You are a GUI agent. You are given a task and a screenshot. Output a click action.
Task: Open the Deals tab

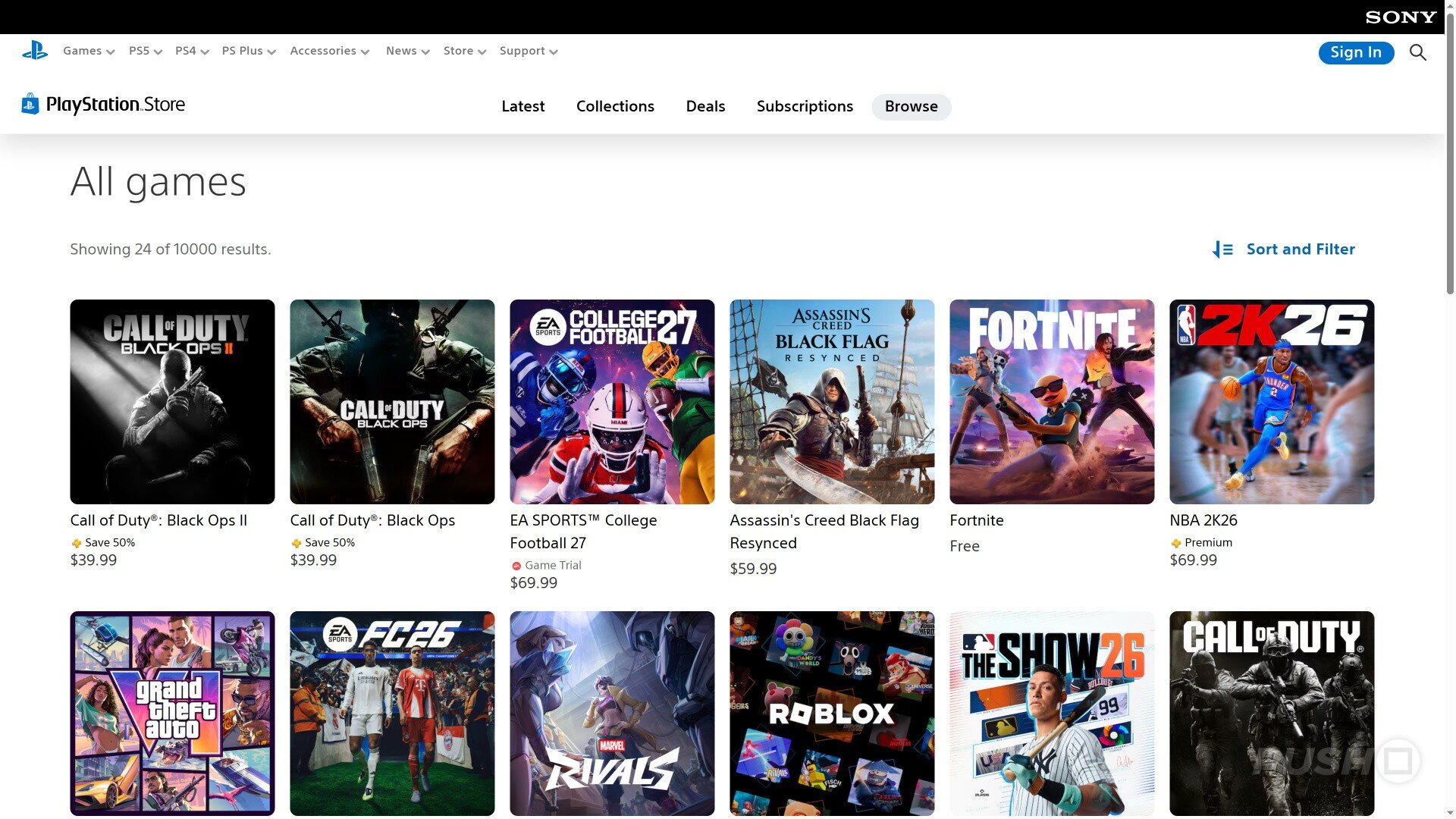[x=705, y=107]
